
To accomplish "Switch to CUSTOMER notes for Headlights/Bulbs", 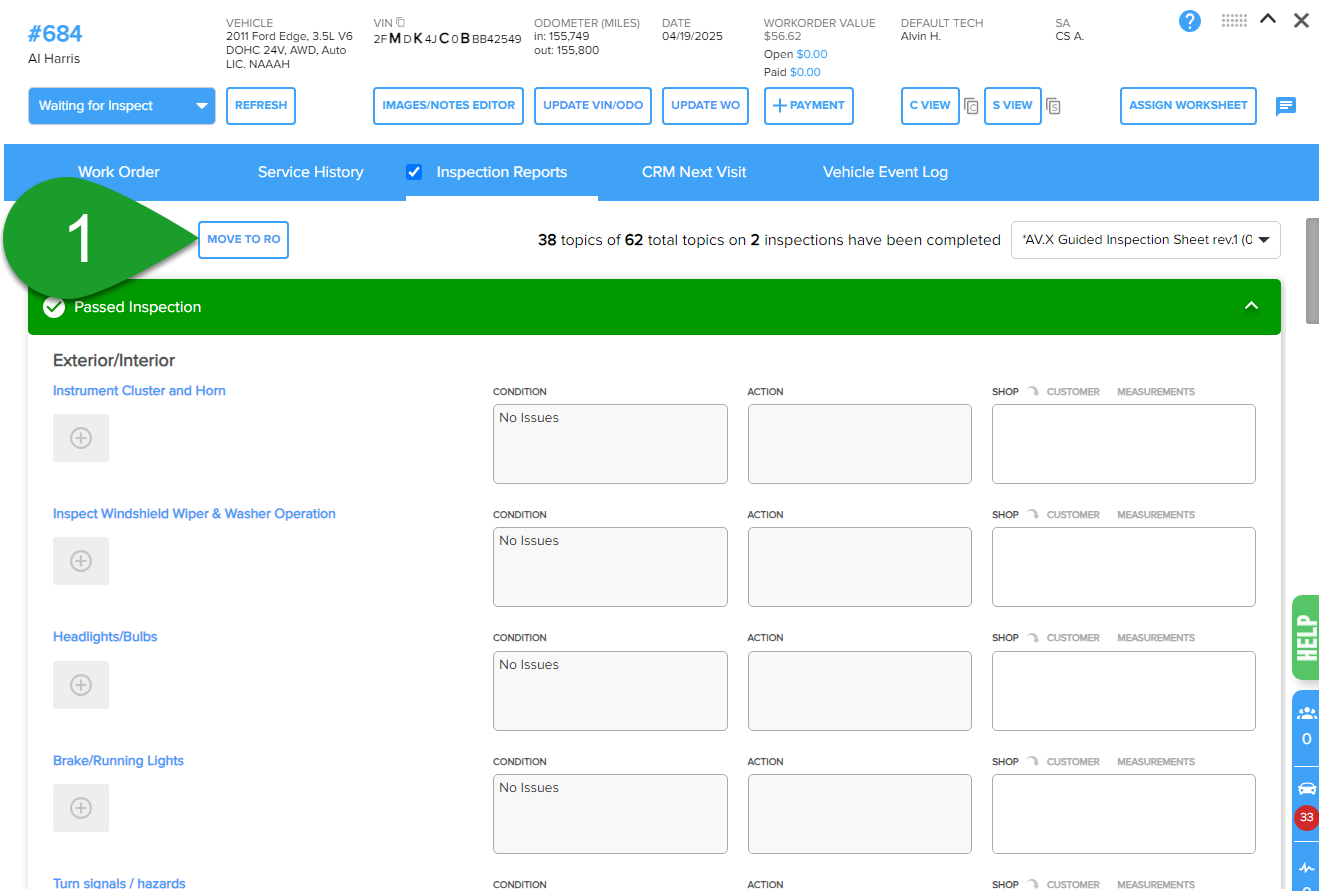I will click(x=1073, y=638).
